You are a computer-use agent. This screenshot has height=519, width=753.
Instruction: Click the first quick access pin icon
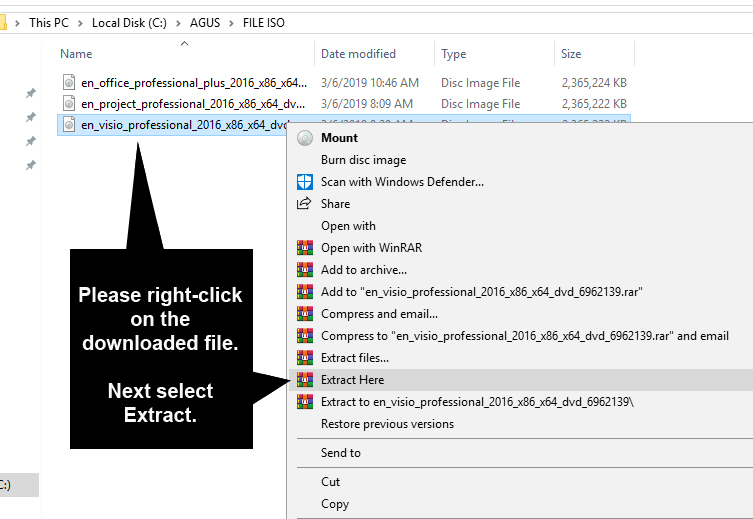click(x=31, y=93)
